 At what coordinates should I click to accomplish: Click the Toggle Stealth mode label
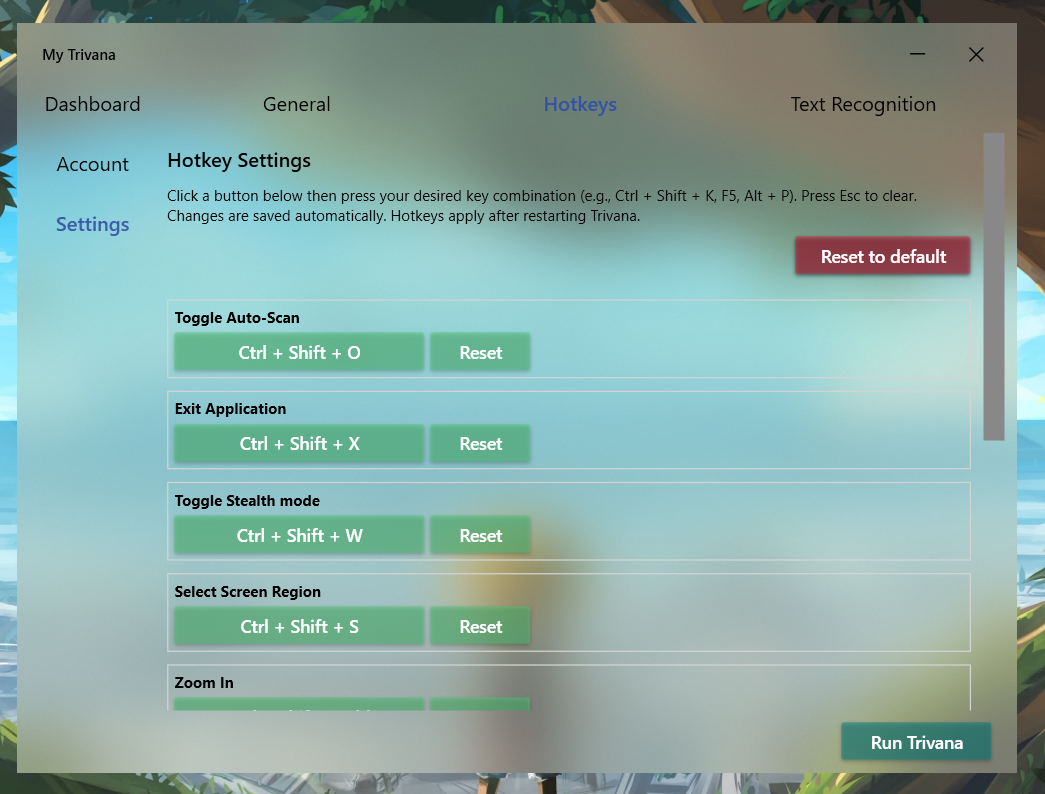click(247, 501)
